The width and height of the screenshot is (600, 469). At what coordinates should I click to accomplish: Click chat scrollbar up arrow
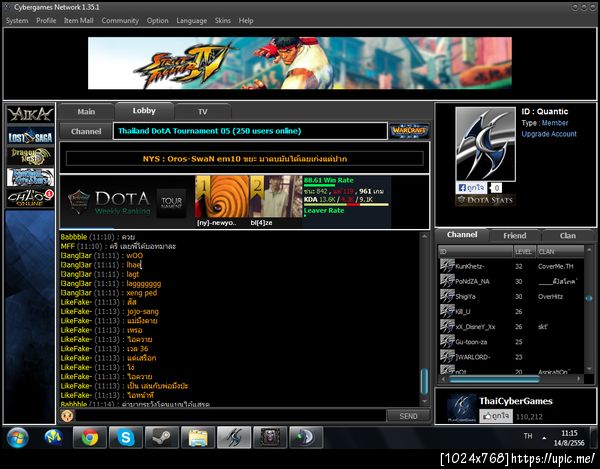(x=424, y=236)
